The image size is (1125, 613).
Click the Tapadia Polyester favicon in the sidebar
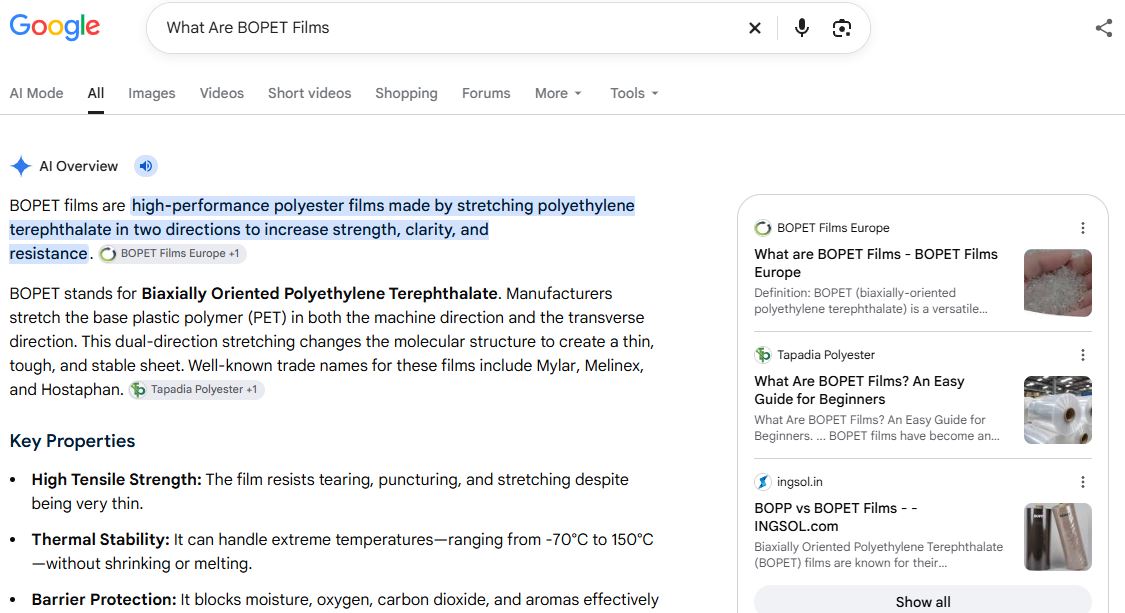point(763,355)
